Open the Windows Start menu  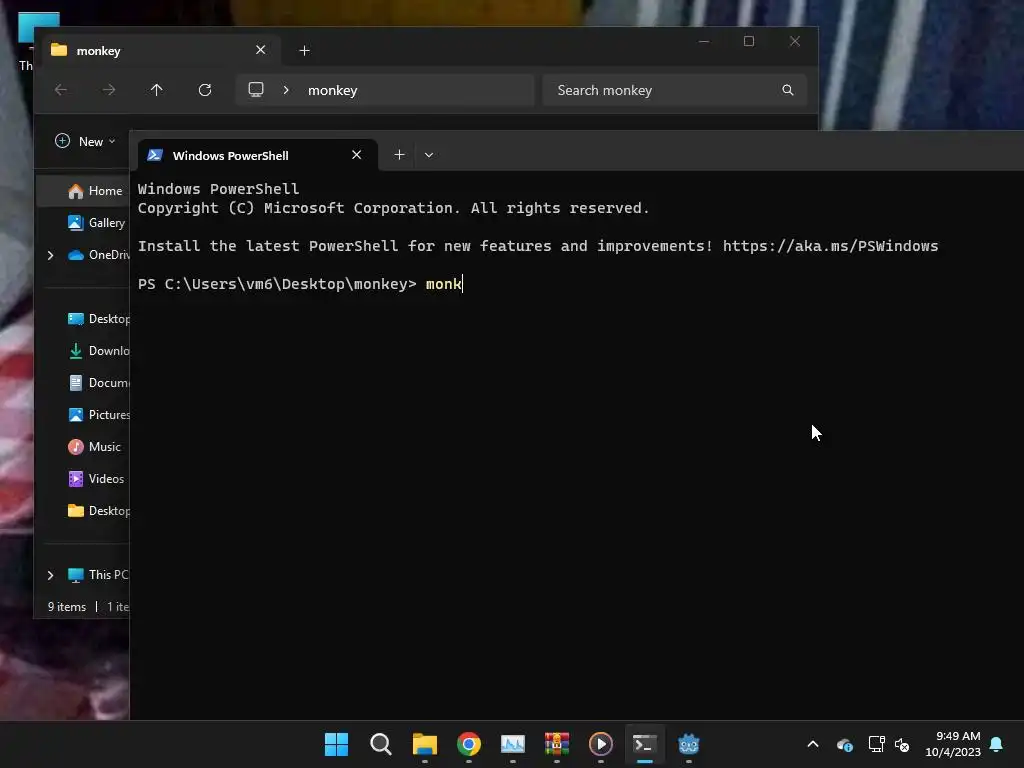pos(336,744)
